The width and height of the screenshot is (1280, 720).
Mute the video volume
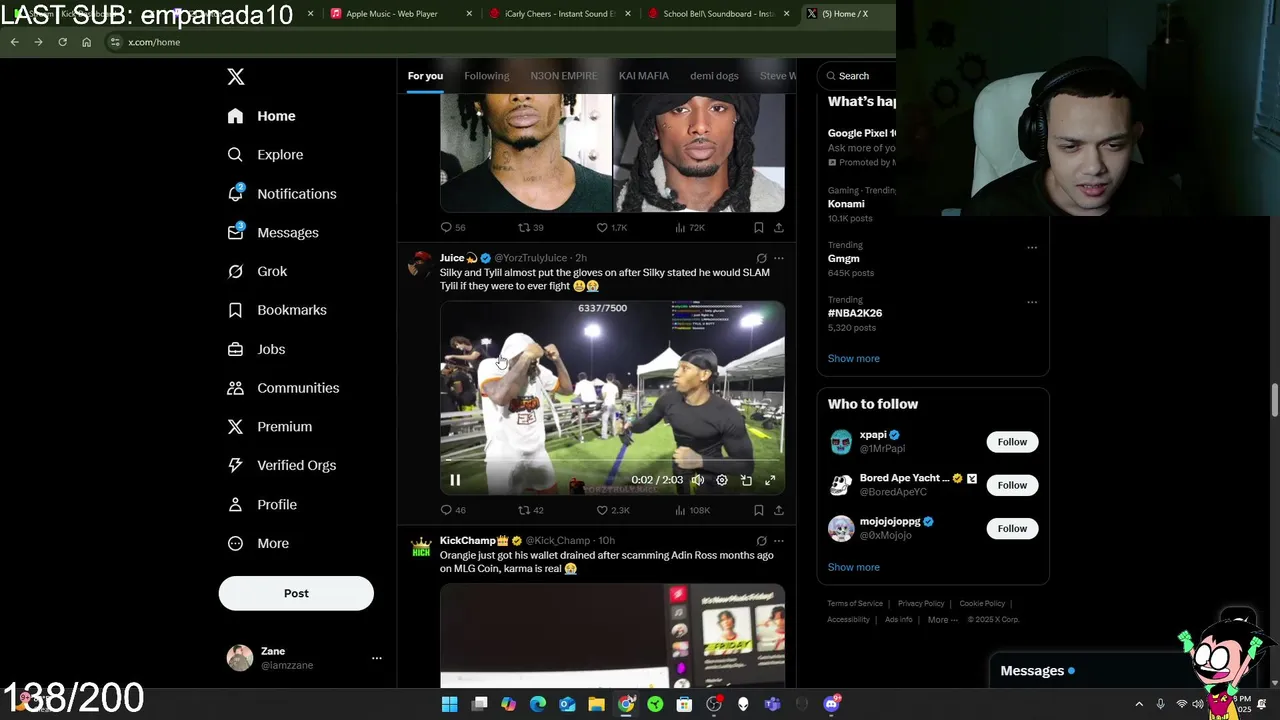pyautogui.click(x=698, y=480)
